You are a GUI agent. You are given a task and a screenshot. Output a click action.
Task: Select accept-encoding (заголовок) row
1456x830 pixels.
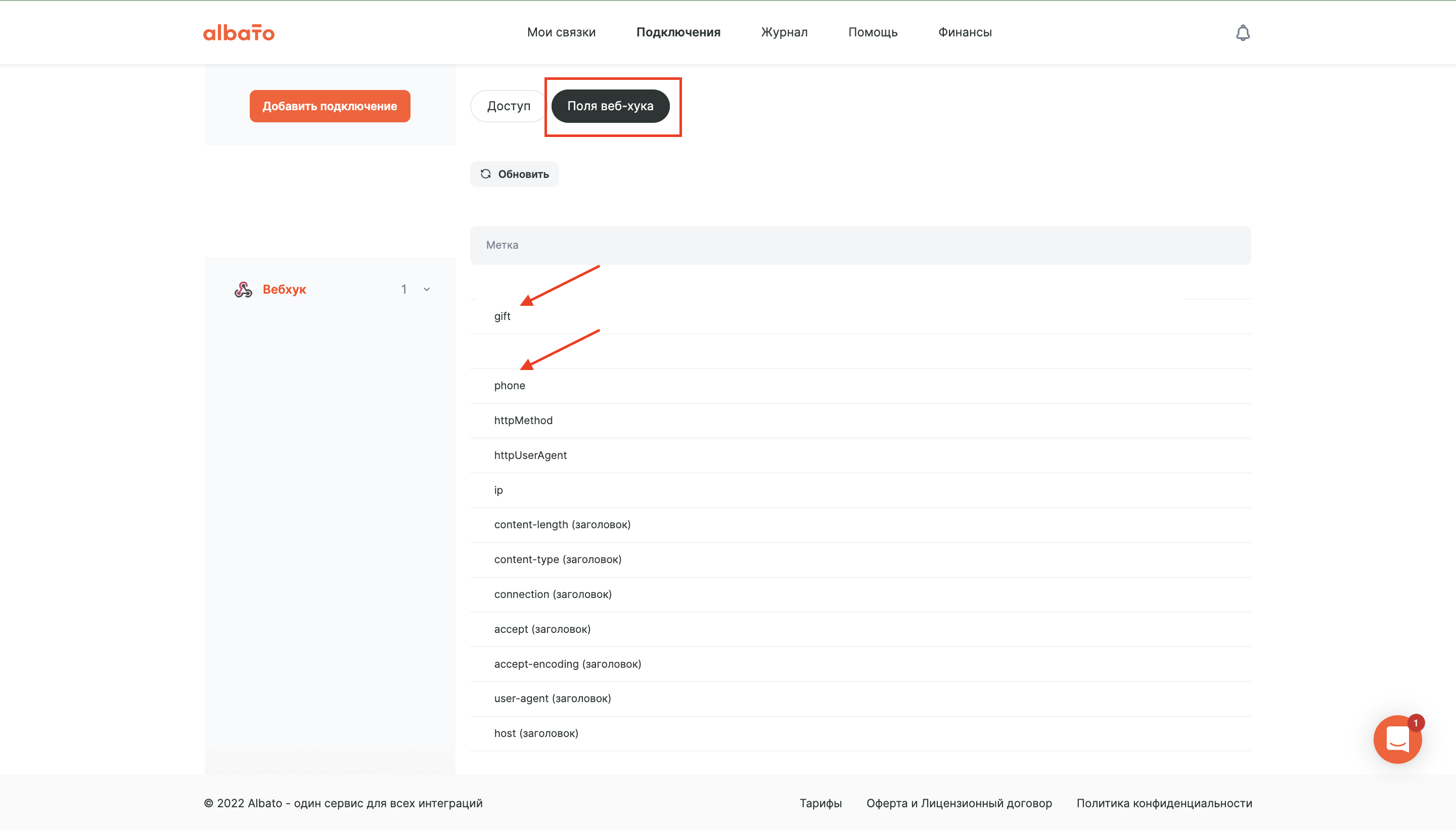pyautogui.click(x=860, y=664)
